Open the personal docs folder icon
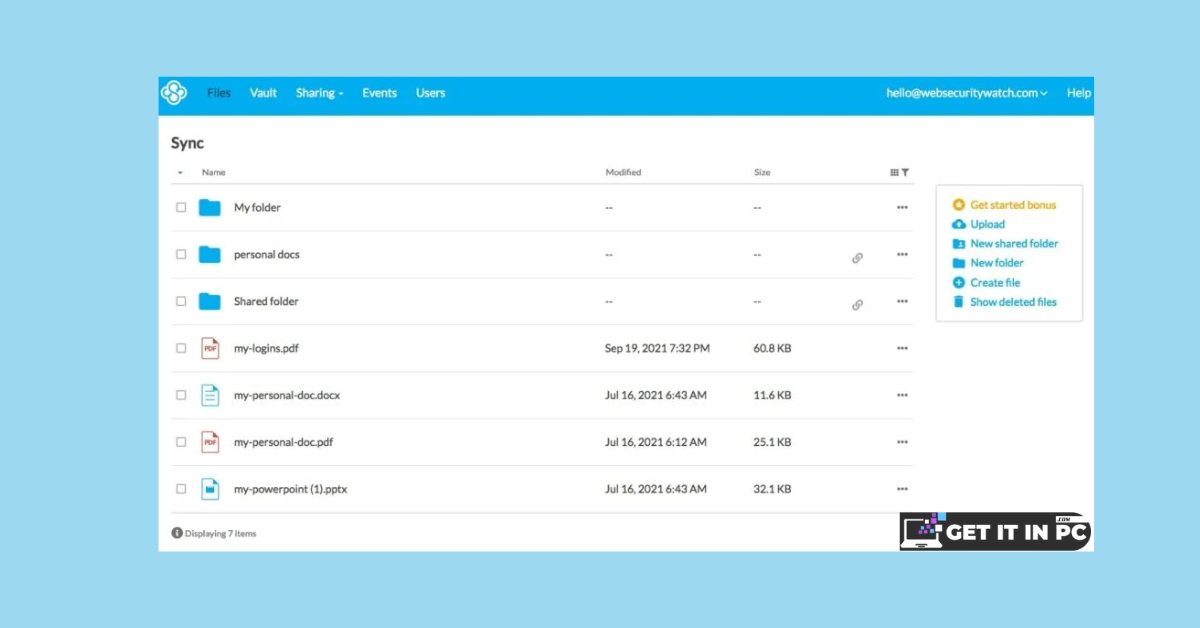The image size is (1200, 628). coord(209,254)
